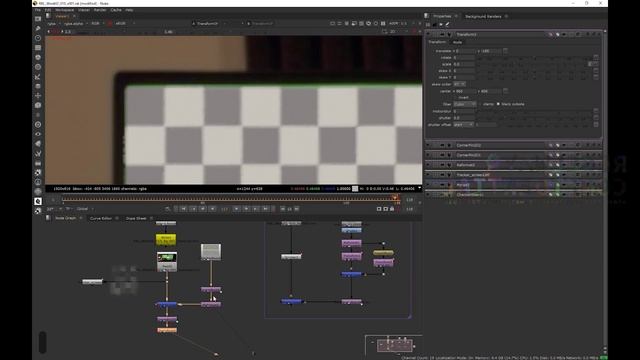This screenshot has height=360, width=640.
Task: Jump to the last frame button
Action: 266,209
